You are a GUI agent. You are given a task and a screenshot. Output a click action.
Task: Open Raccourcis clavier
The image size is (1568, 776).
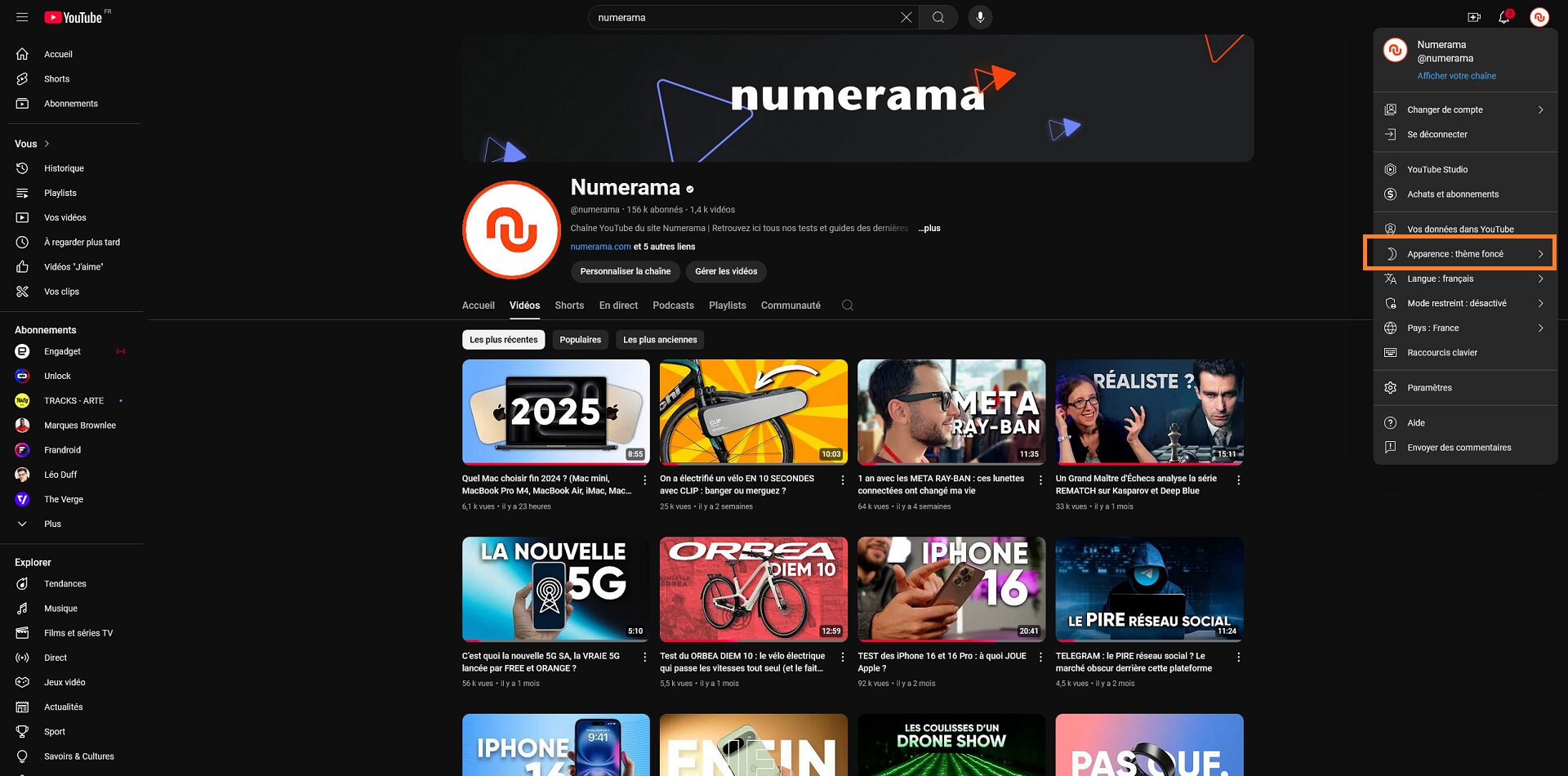coord(1465,352)
